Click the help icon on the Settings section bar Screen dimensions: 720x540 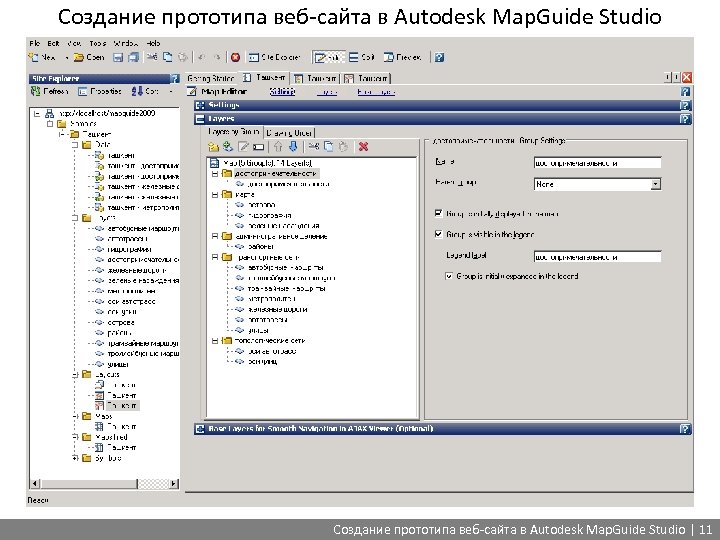point(685,105)
